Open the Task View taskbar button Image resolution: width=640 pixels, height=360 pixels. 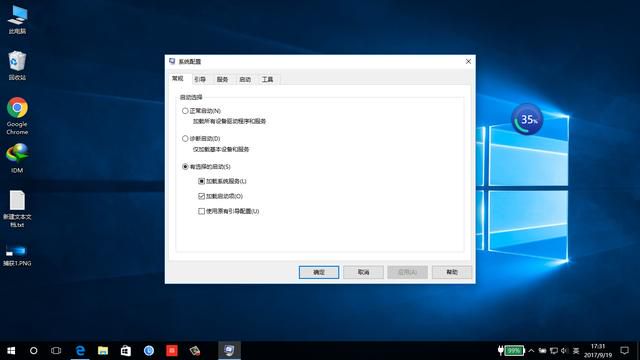tap(56, 351)
